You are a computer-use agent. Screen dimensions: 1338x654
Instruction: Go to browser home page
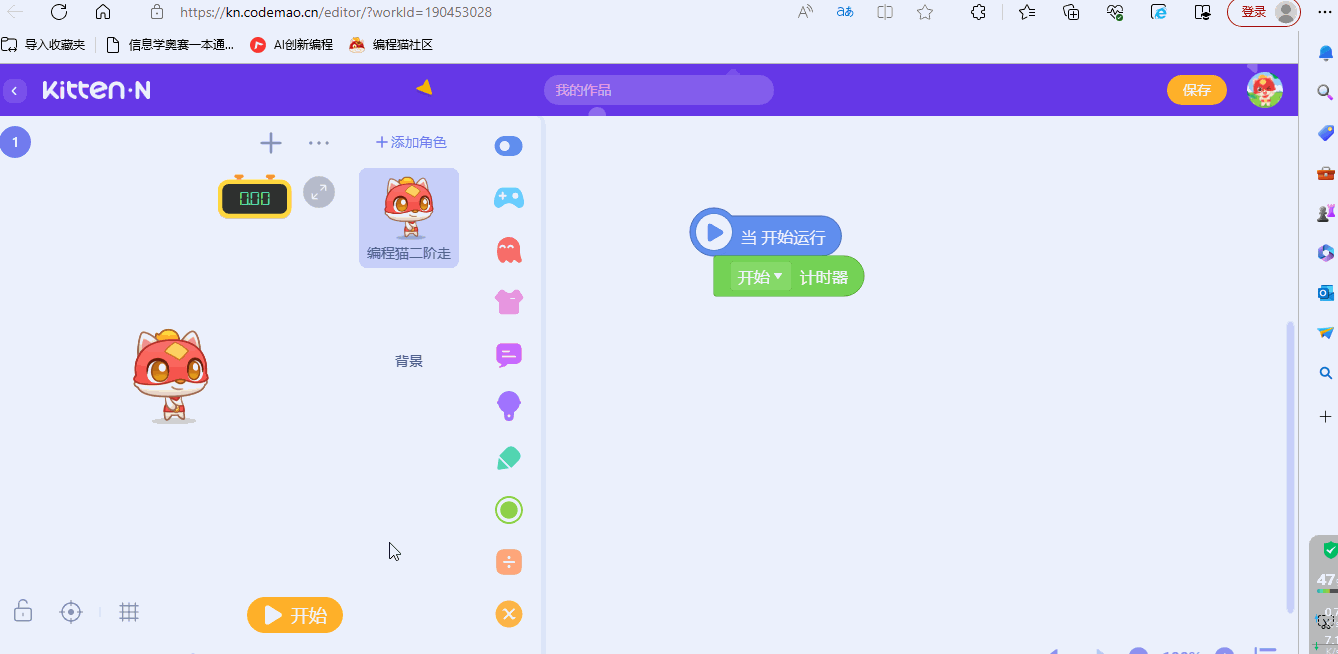click(103, 12)
